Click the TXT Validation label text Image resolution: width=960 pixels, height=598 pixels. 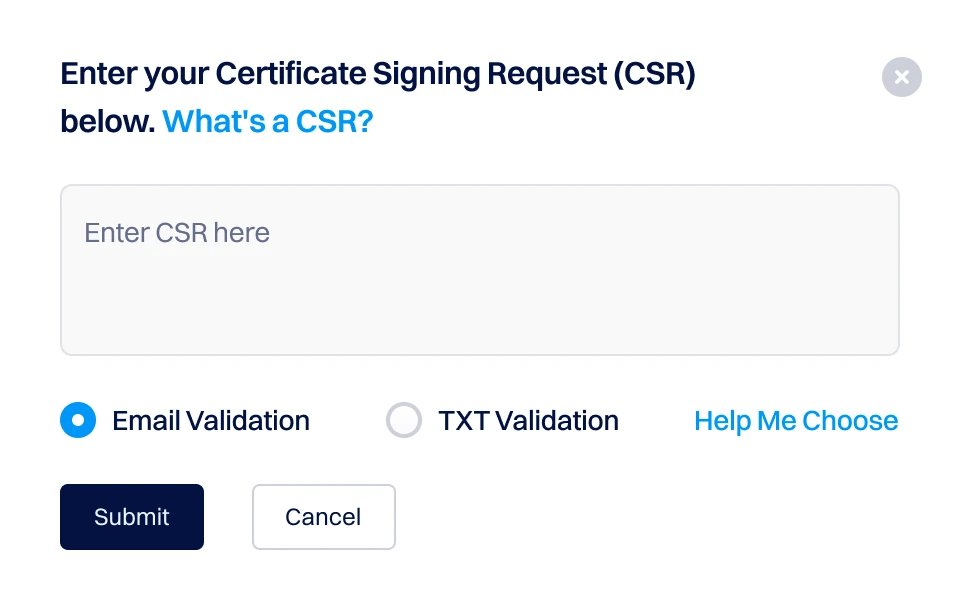point(528,420)
